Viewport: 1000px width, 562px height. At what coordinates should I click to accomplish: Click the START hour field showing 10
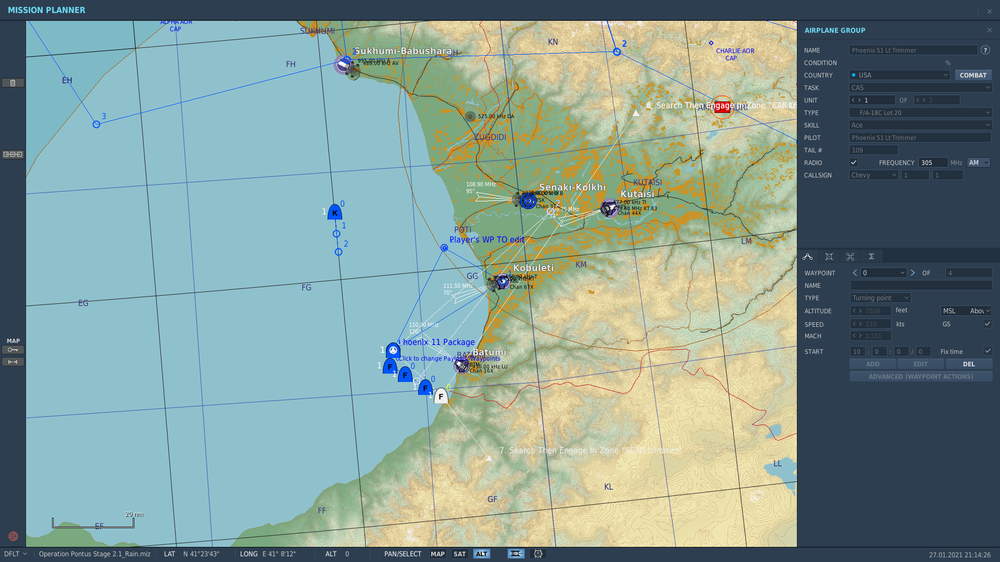[857, 351]
